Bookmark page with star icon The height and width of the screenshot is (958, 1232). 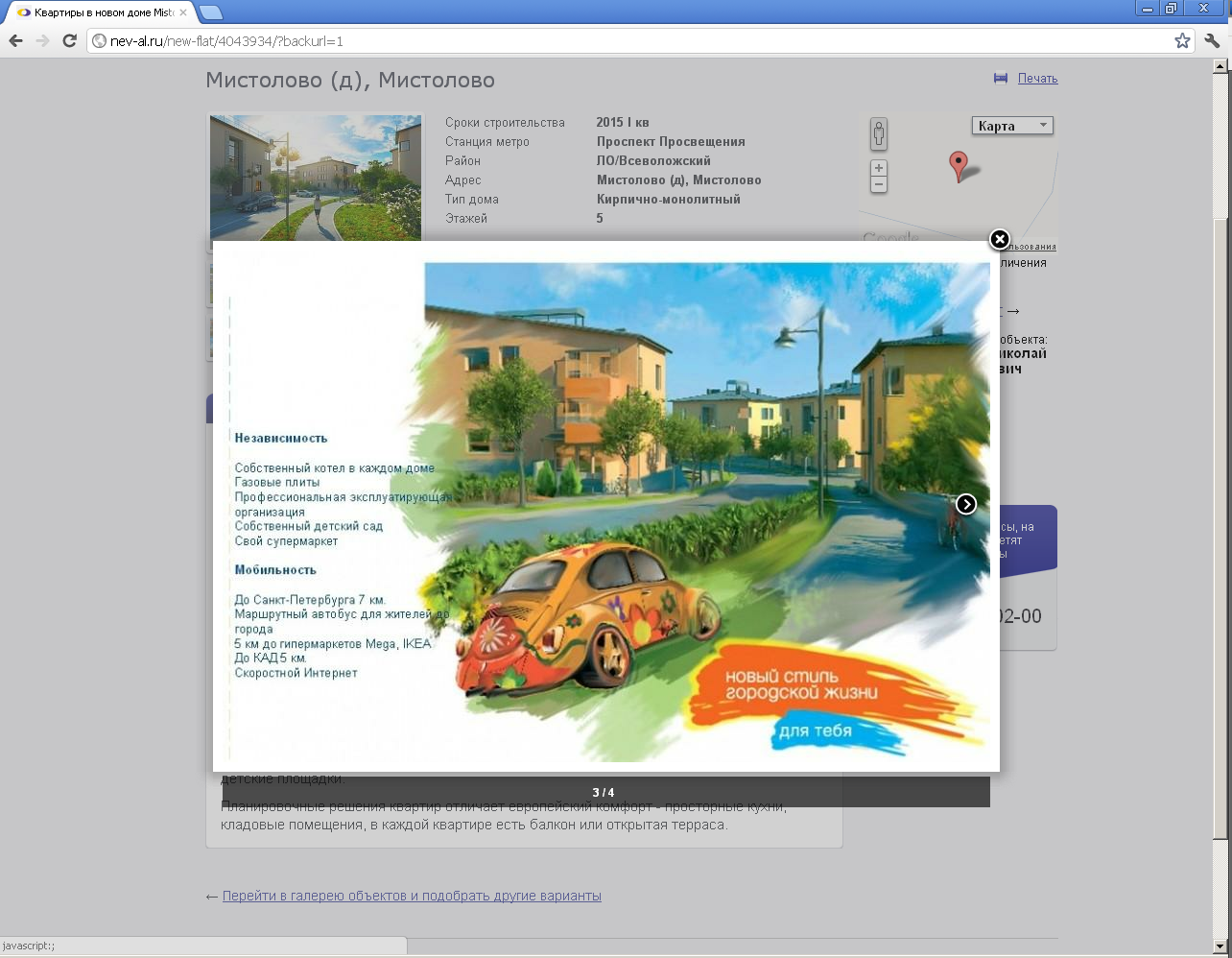(1182, 40)
